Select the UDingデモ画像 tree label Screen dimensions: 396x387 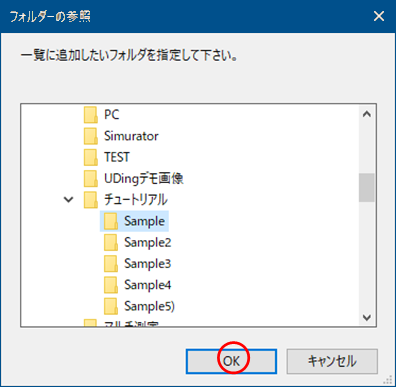(144, 179)
